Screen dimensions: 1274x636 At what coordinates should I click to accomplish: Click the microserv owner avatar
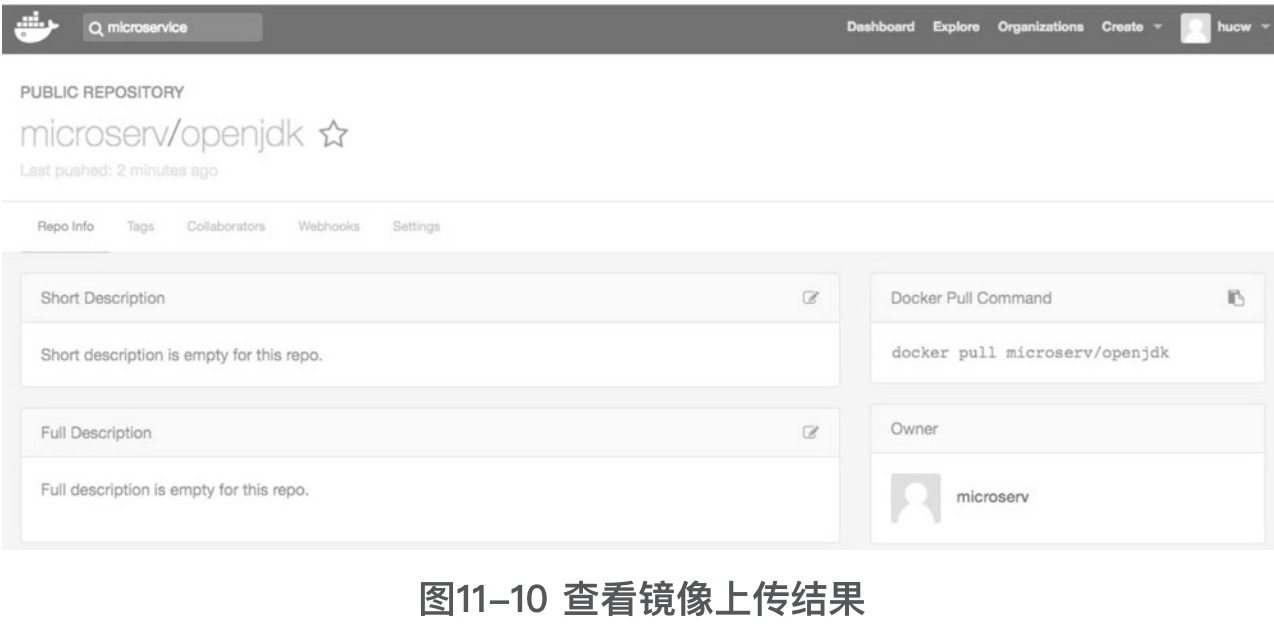[x=915, y=498]
